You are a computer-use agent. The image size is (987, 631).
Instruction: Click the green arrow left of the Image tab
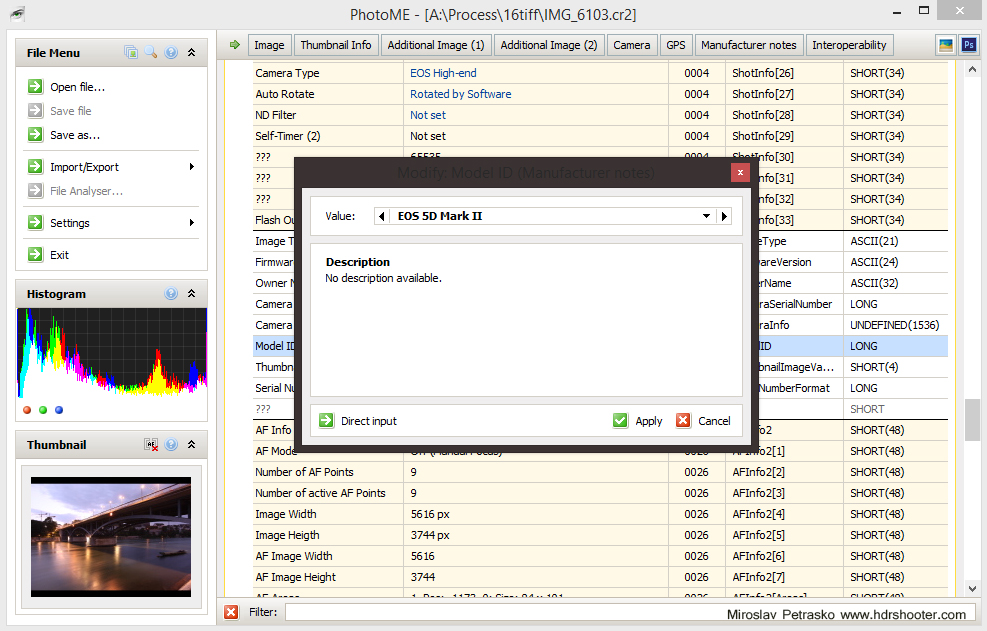(x=235, y=45)
